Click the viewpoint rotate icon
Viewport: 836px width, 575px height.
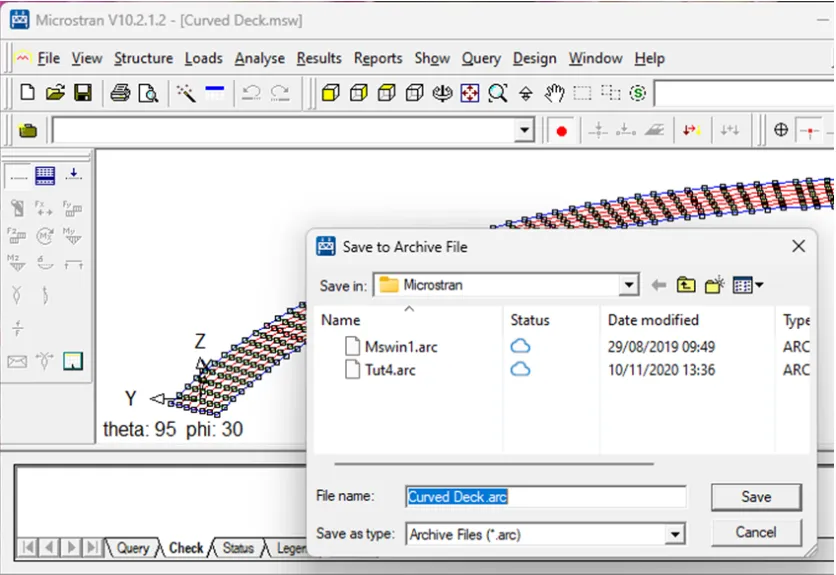[x=442, y=93]
